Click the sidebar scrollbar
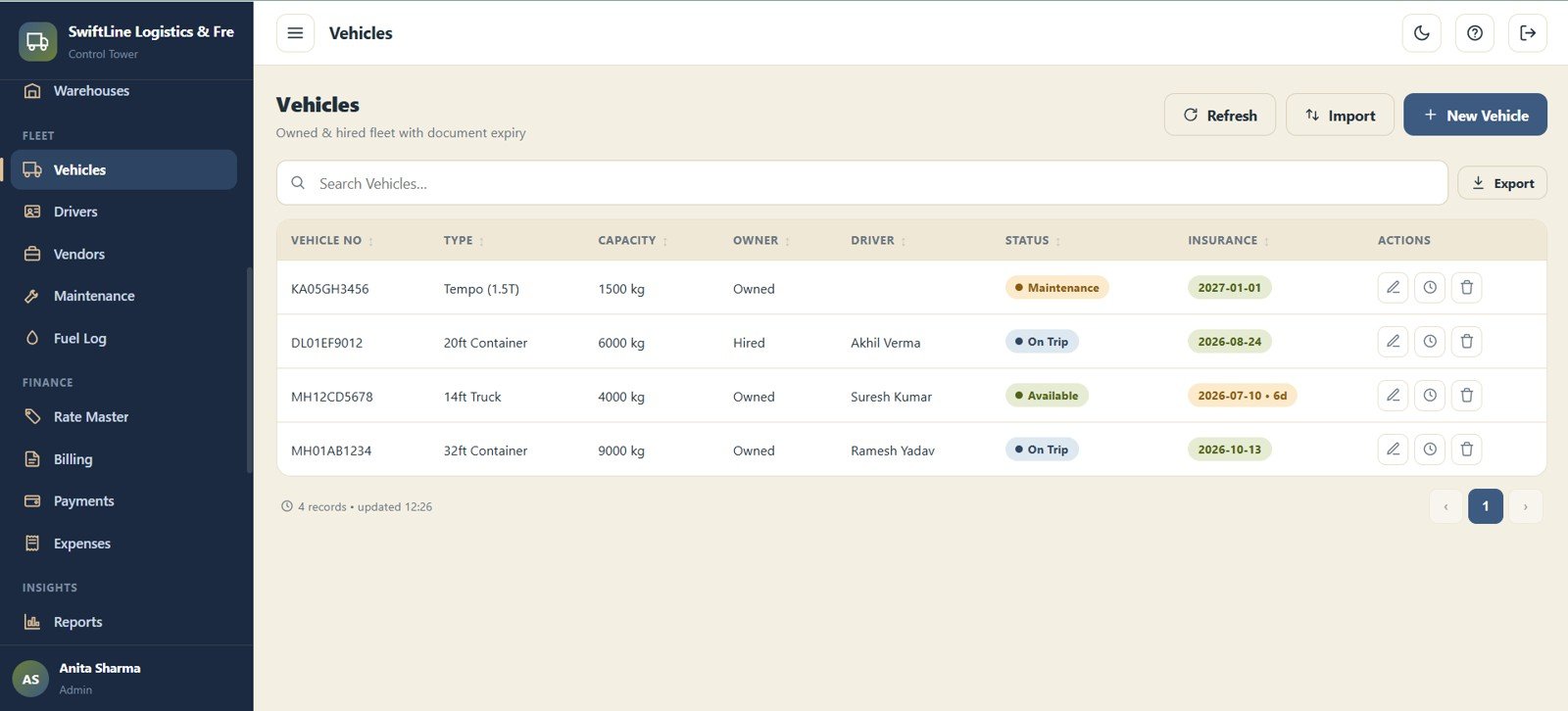Image resolution: width=1568 pixels, height=711 pixels. (249, 370)
